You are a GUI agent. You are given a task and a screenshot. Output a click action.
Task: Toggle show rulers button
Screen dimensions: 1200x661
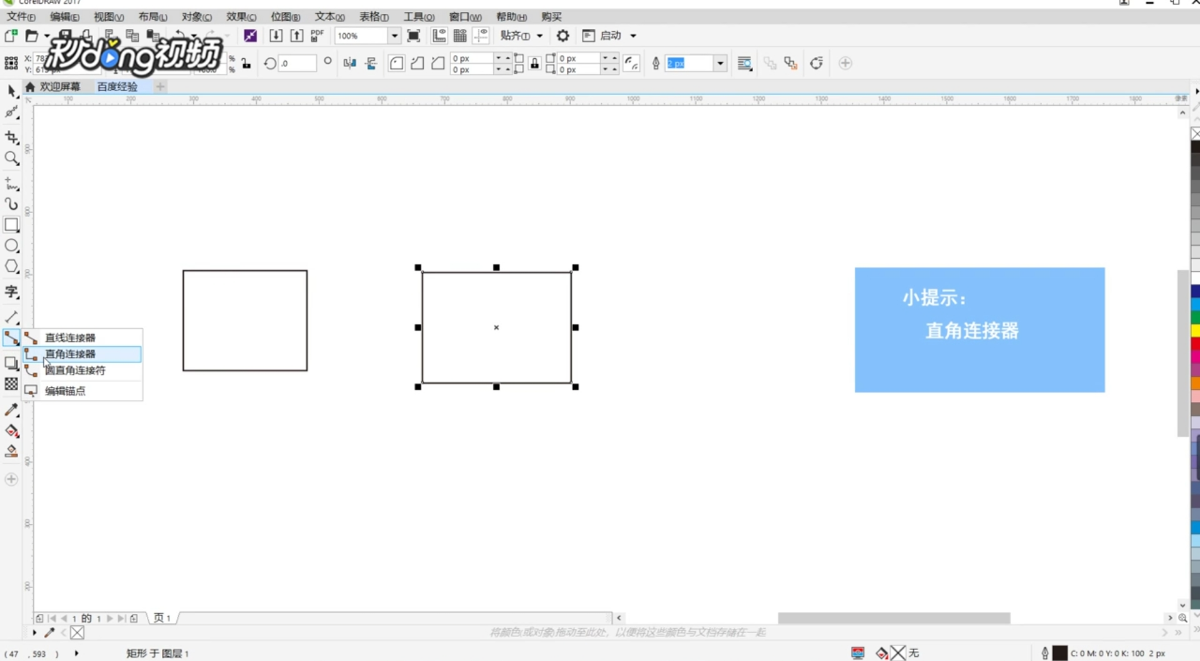coord(439,36)
